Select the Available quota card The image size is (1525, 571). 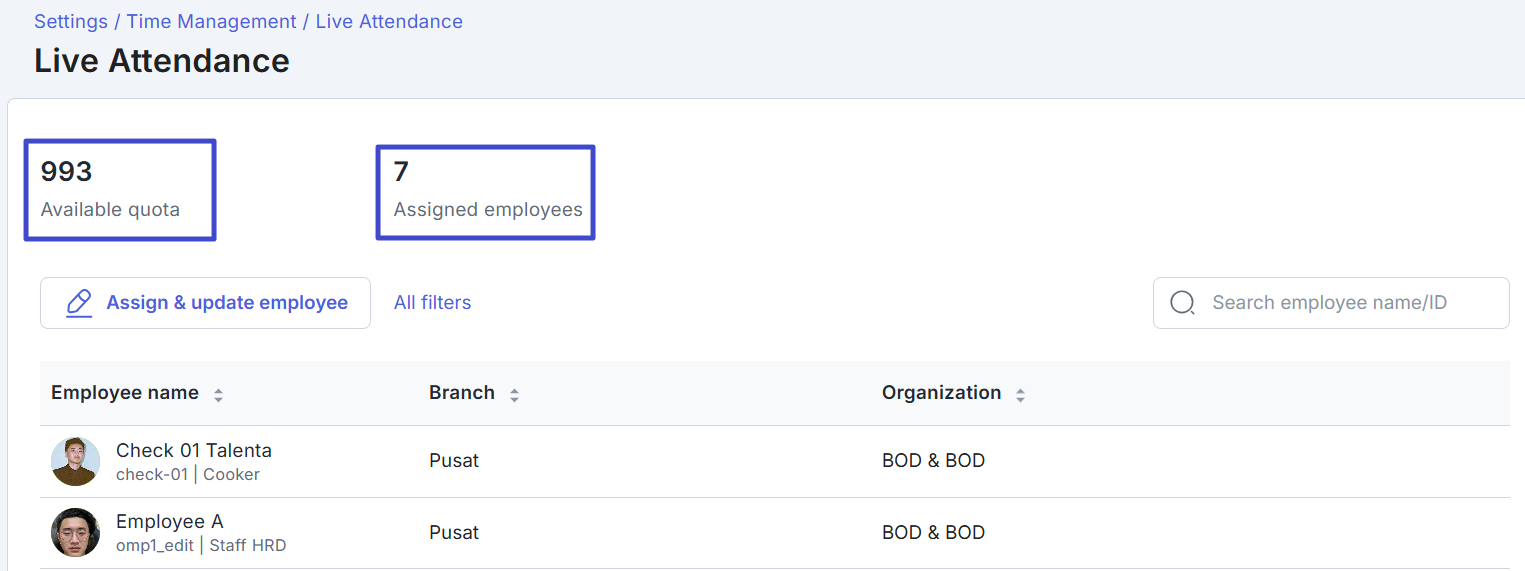[120, 190]
